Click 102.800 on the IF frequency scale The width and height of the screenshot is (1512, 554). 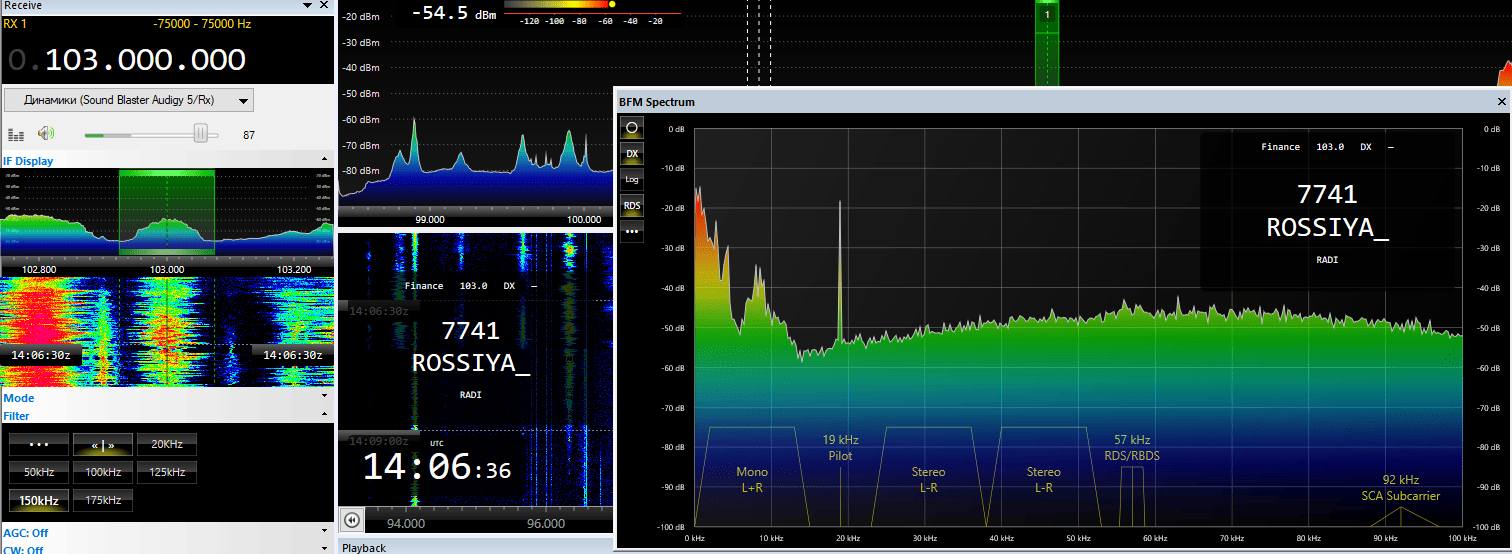point(39,269)
